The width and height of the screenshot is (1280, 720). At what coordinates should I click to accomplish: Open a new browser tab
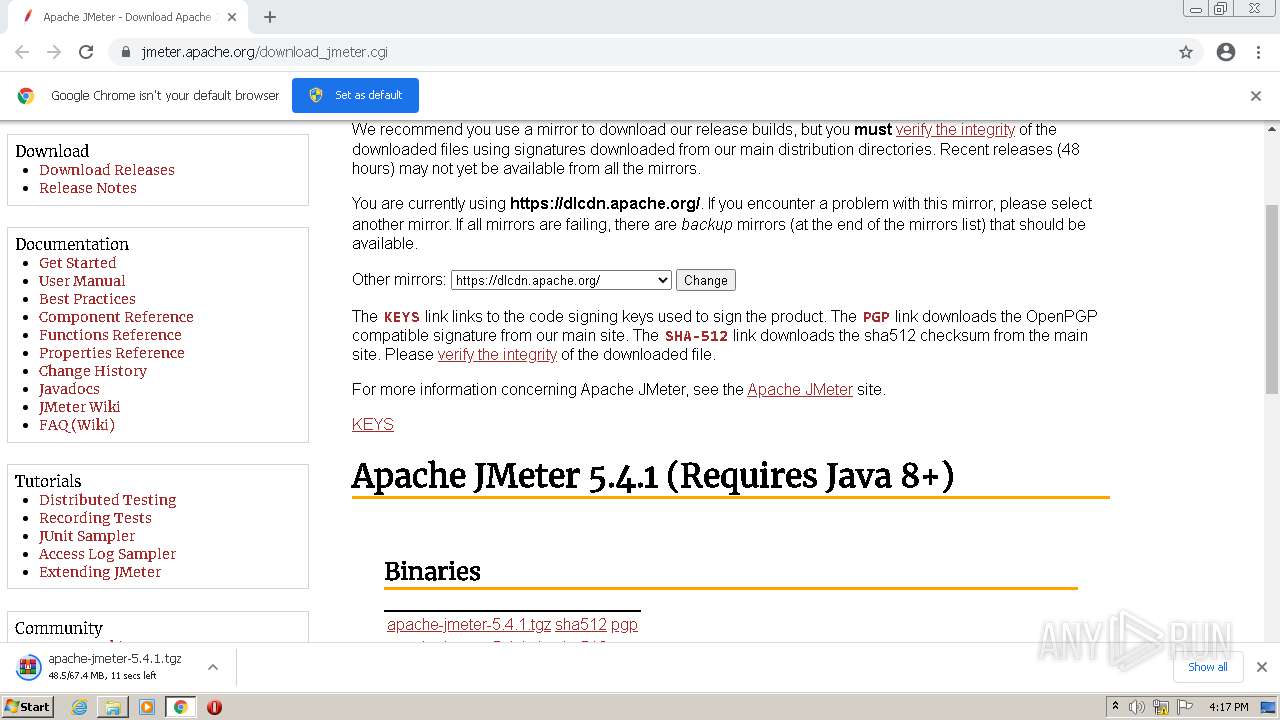pos(270,17)
